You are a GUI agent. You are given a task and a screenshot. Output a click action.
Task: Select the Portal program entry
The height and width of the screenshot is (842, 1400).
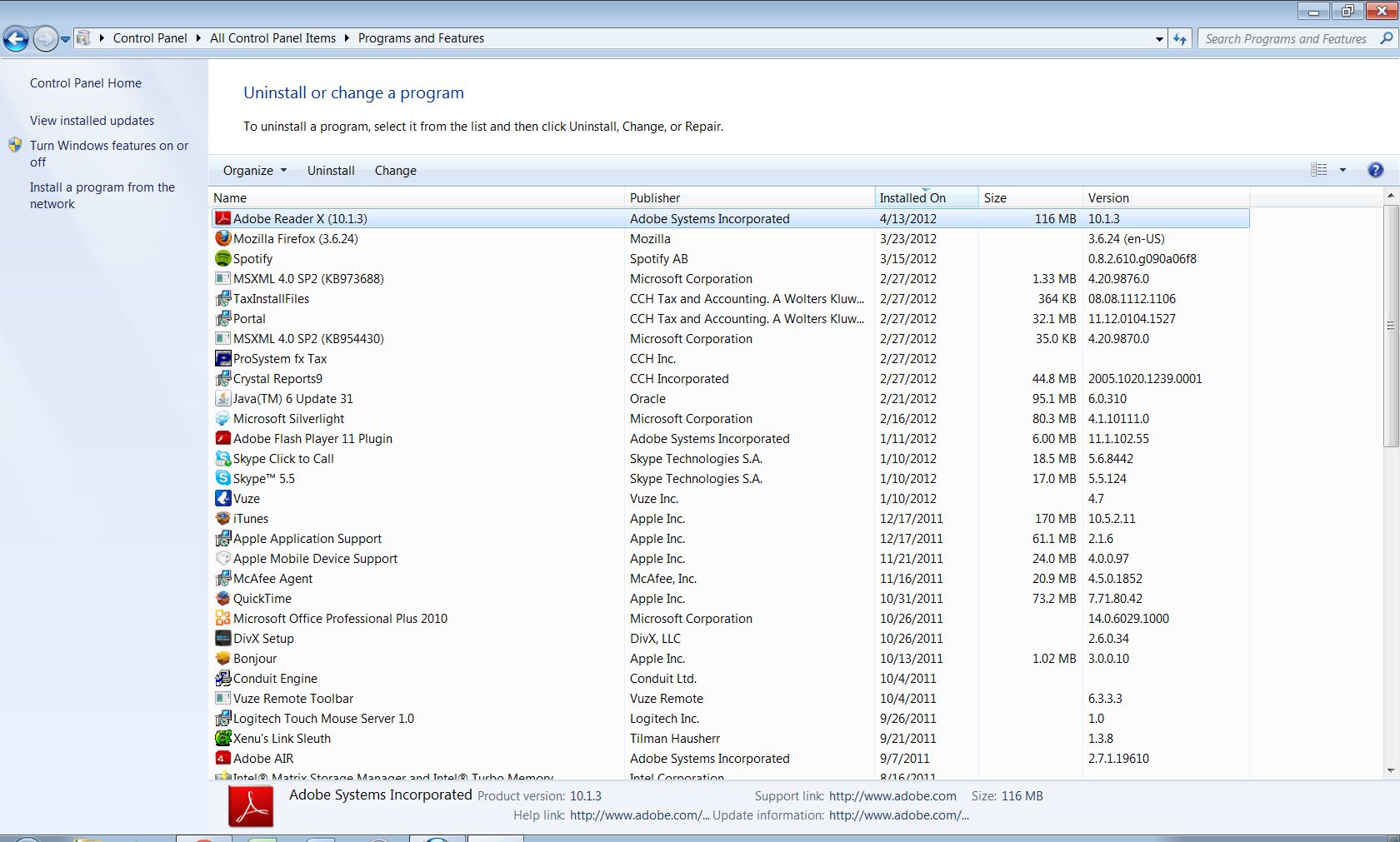[x=731, y=318]
